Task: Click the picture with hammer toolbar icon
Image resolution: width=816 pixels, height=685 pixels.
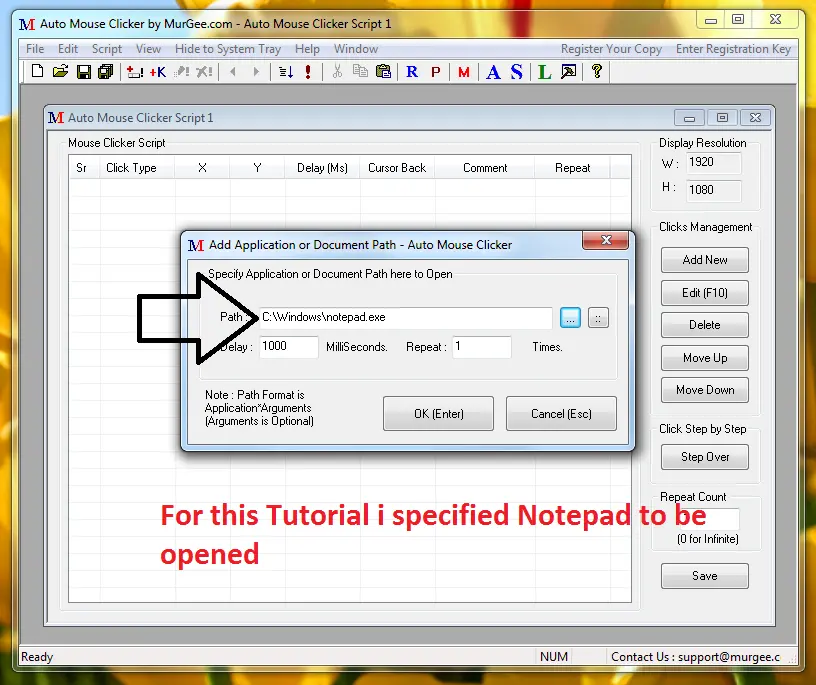Action: point(568,71)
